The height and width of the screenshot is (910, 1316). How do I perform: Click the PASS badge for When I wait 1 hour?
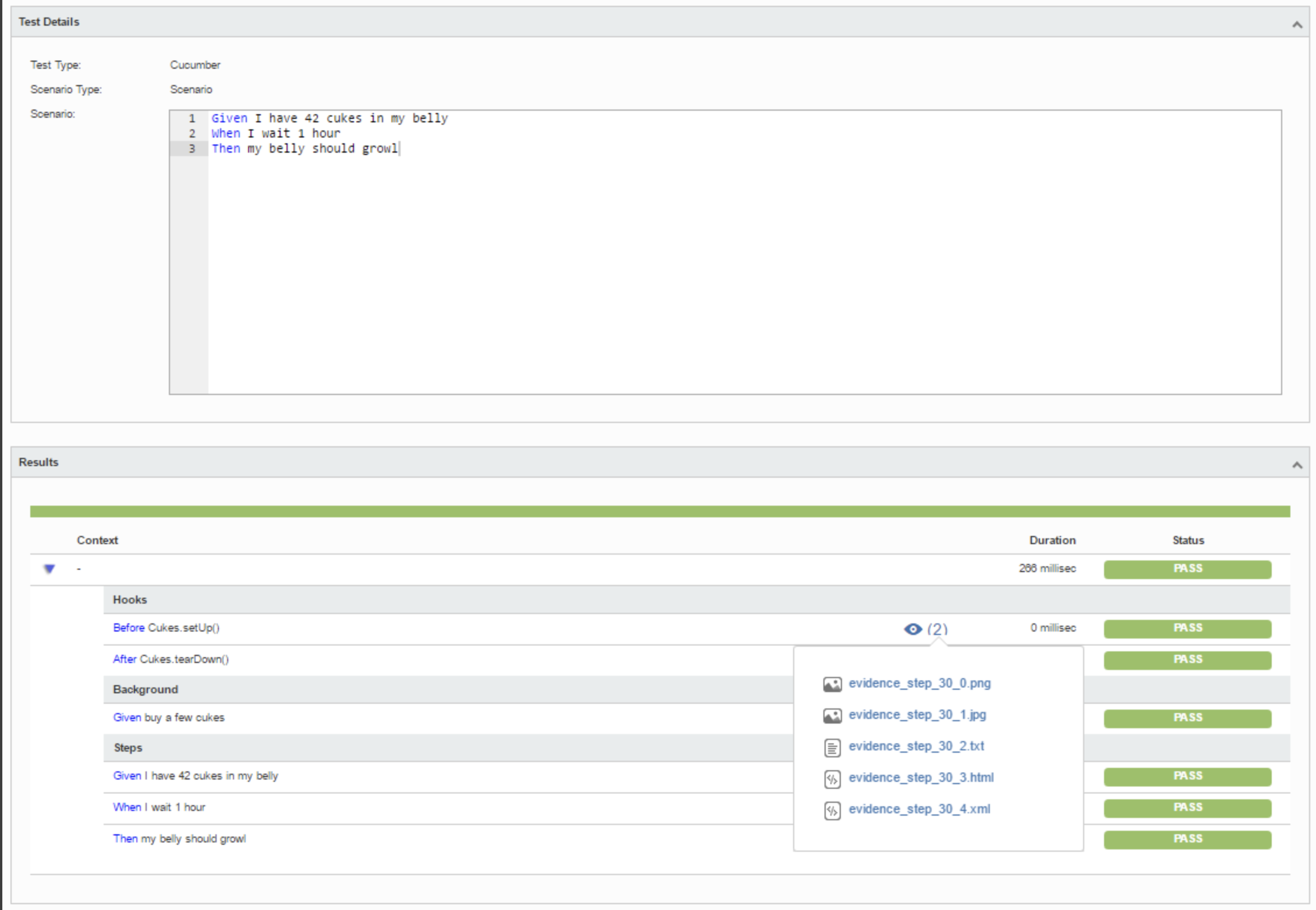tap(1187, 808)
